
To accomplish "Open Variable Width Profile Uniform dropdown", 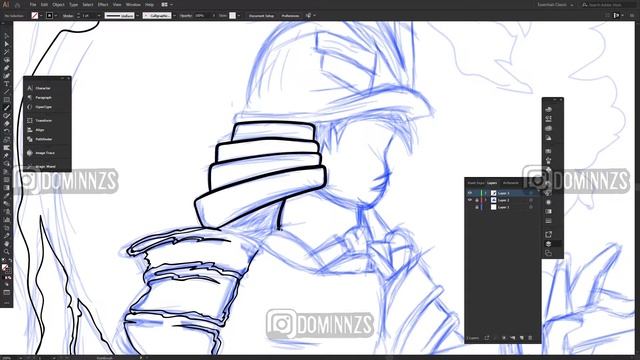I will (137, 16).
